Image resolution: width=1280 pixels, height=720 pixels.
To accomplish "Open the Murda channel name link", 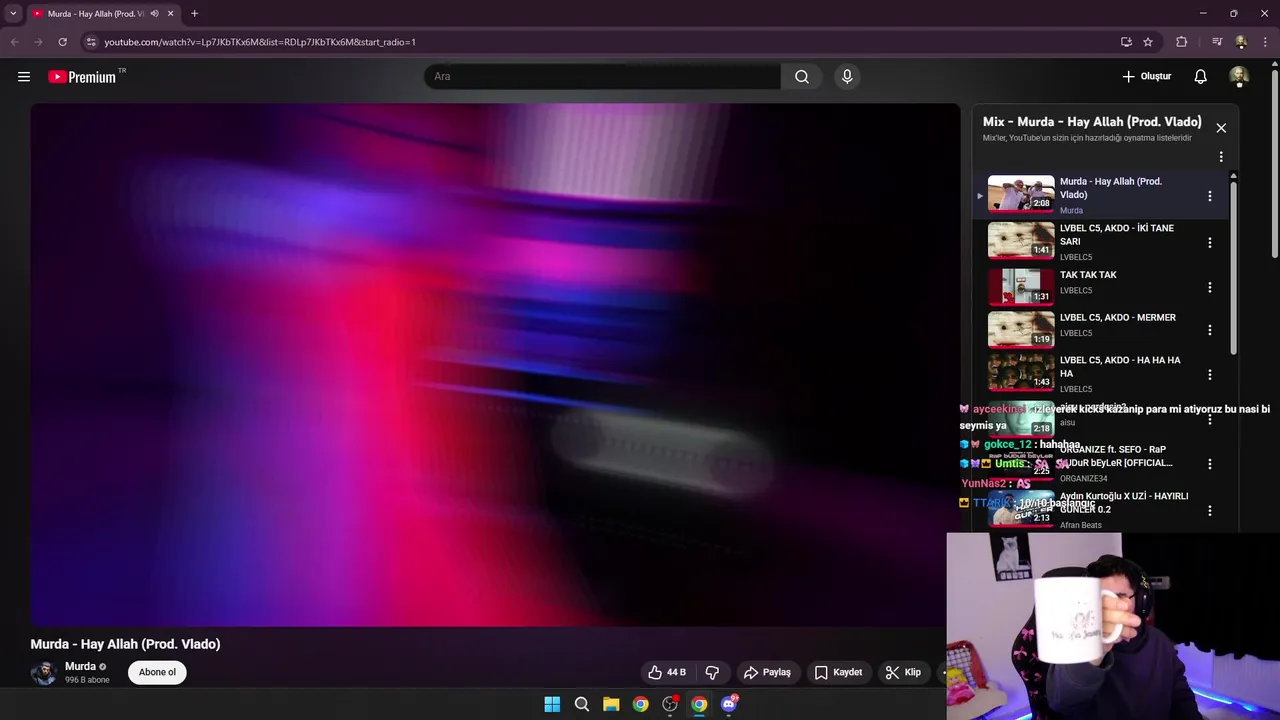I will coord(80,667).
